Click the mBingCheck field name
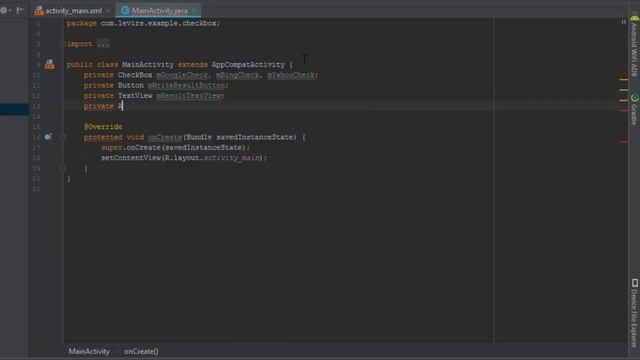Image resolution: width=640 pixels, height=360 pixels. click(238, 75)
